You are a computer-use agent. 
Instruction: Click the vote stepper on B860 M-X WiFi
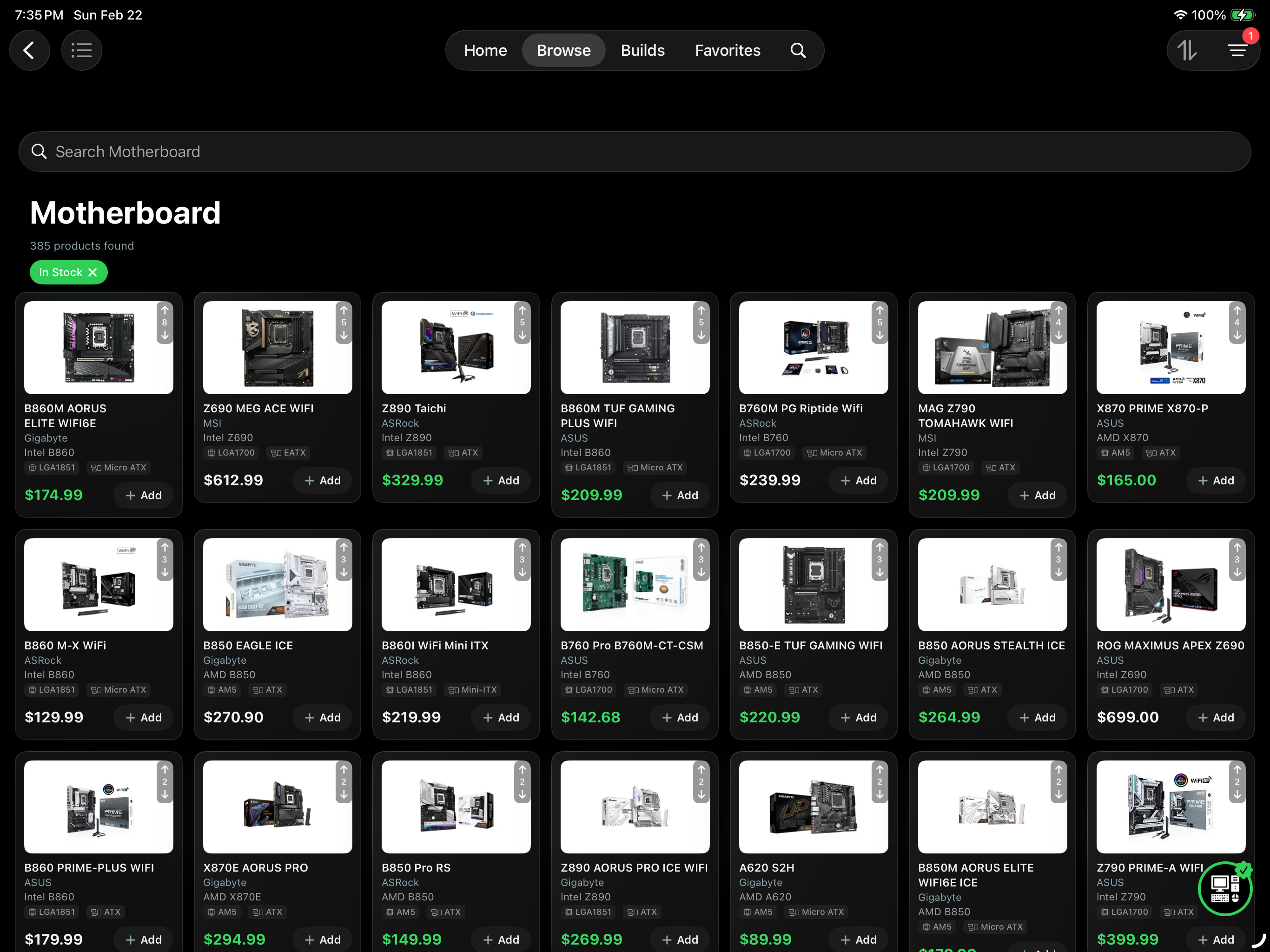pyautogui.click(x=165, y=559)
